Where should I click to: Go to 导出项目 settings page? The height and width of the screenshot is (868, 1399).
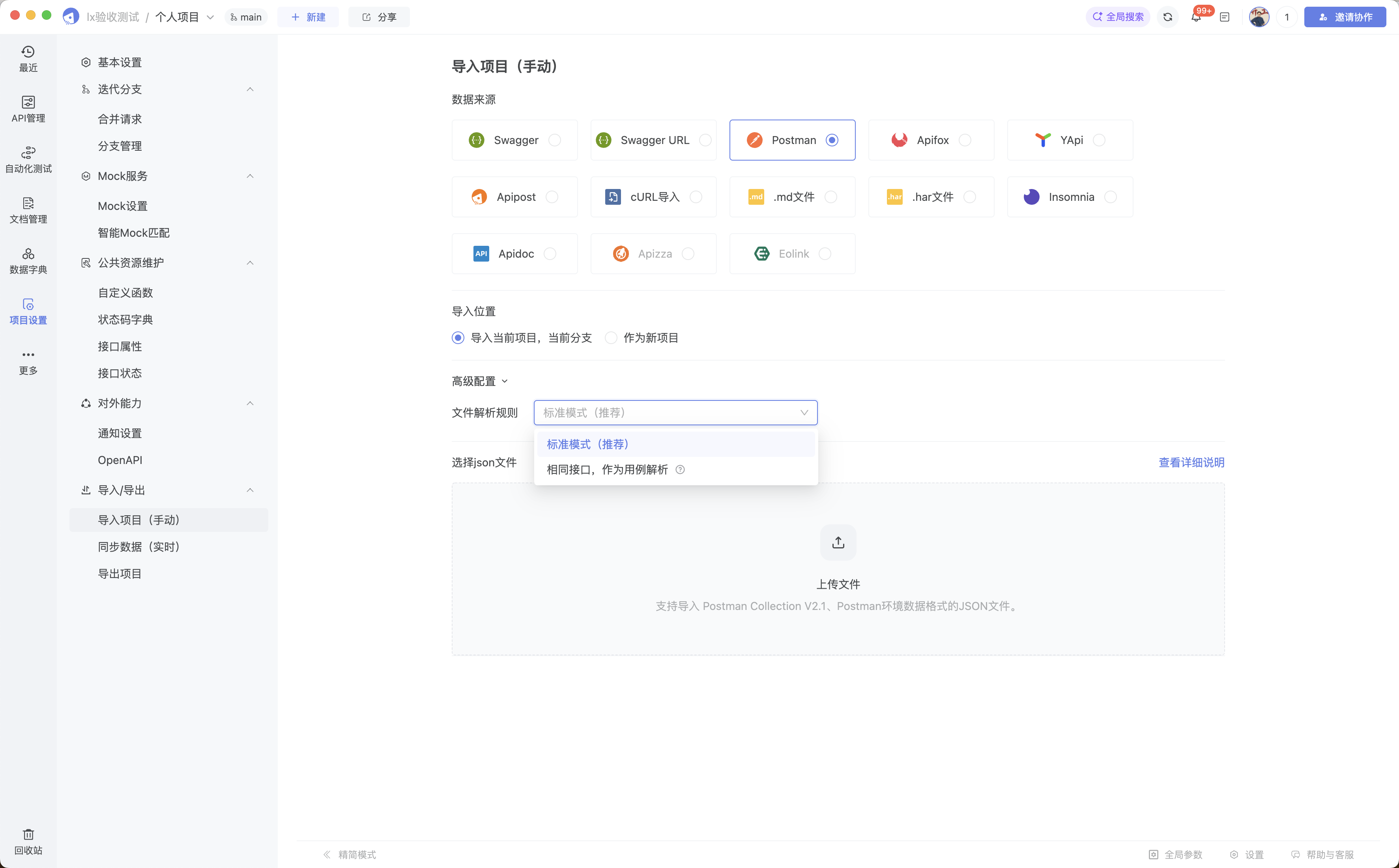click(x=120, y=574)
